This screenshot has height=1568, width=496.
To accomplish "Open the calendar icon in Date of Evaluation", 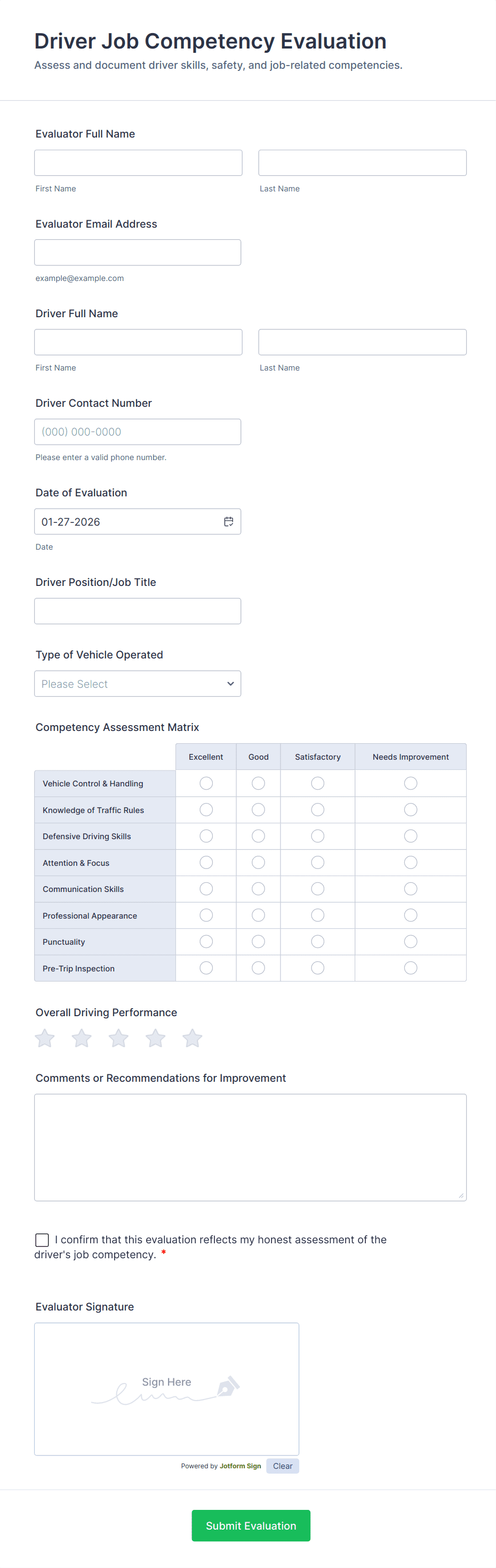I will (228, 521).
